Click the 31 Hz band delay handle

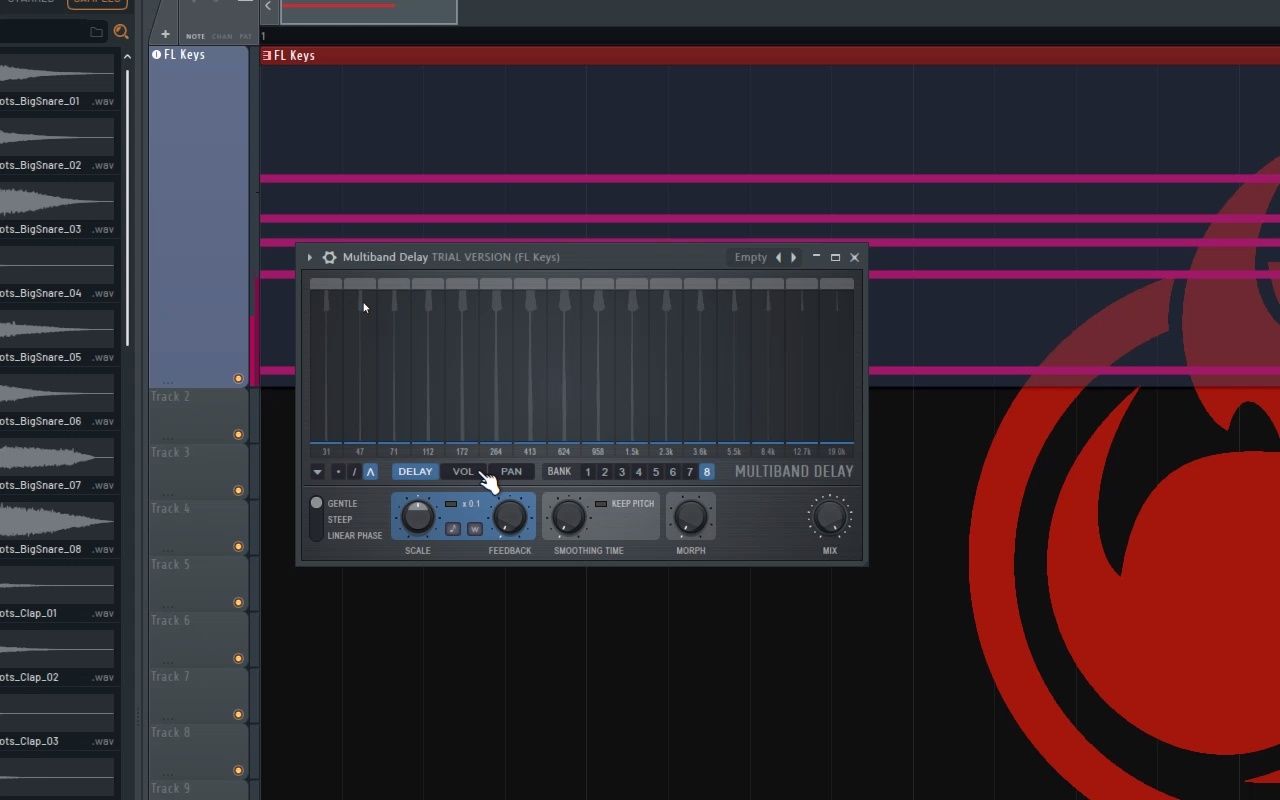[x=326, y=299]
